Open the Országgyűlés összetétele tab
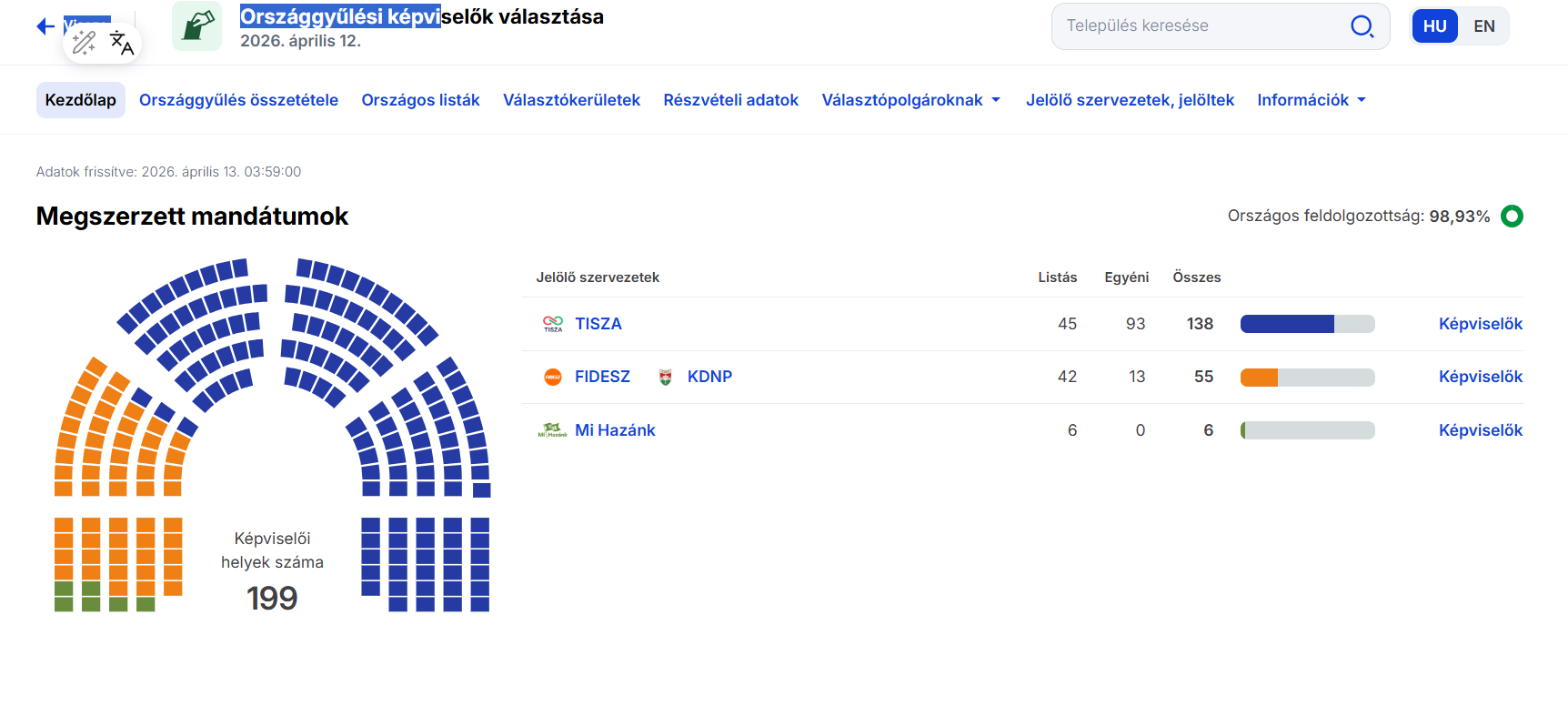This screenshot has width=1568, height=706. (x=238, y=100)
